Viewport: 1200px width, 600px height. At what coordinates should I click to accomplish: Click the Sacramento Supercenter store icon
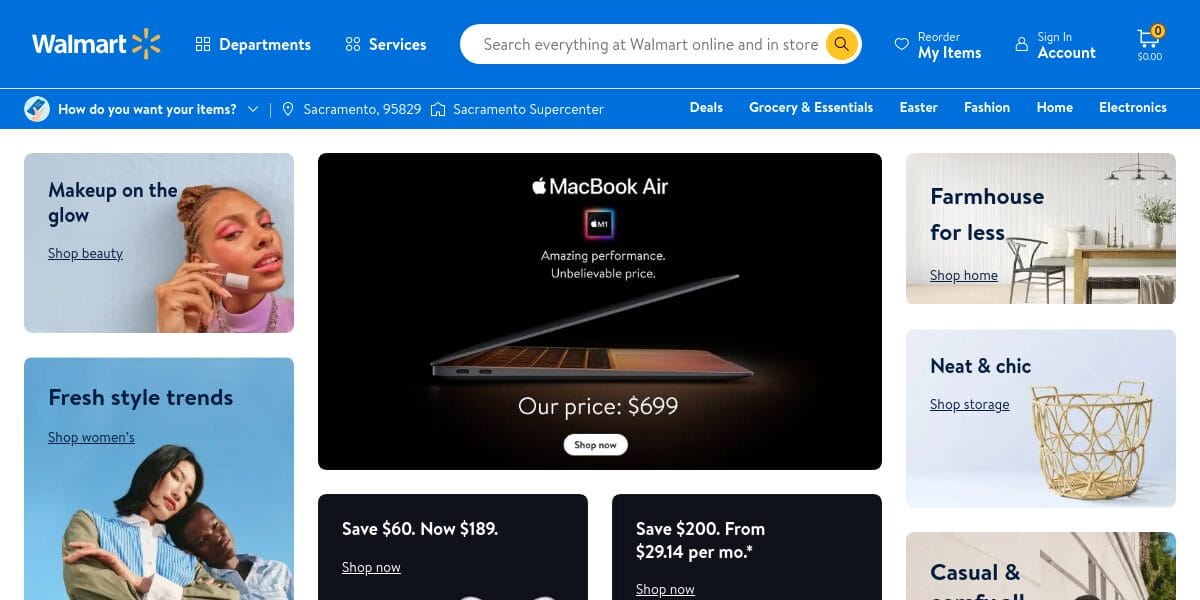[438, 109]
